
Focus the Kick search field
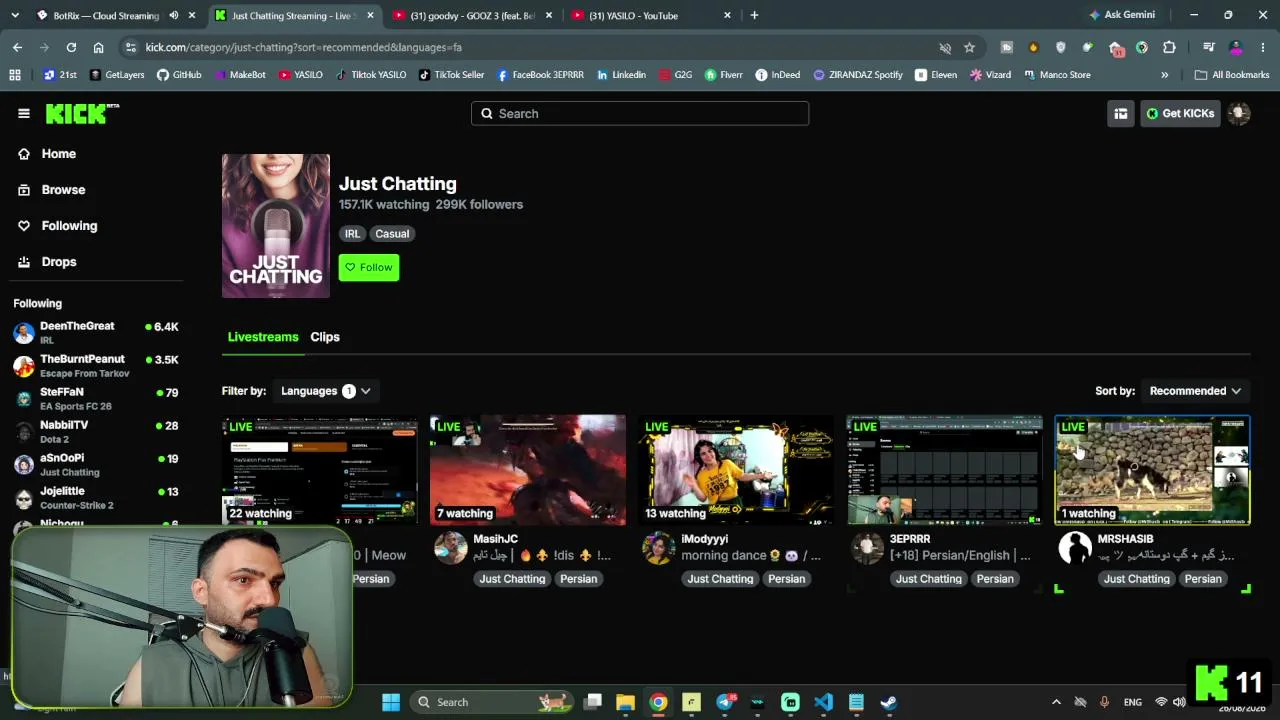coord(640,113)
